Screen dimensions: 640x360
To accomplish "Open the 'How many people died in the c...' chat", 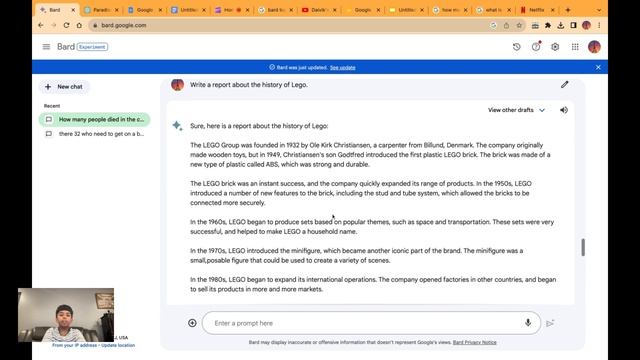I will pos(95,119).
